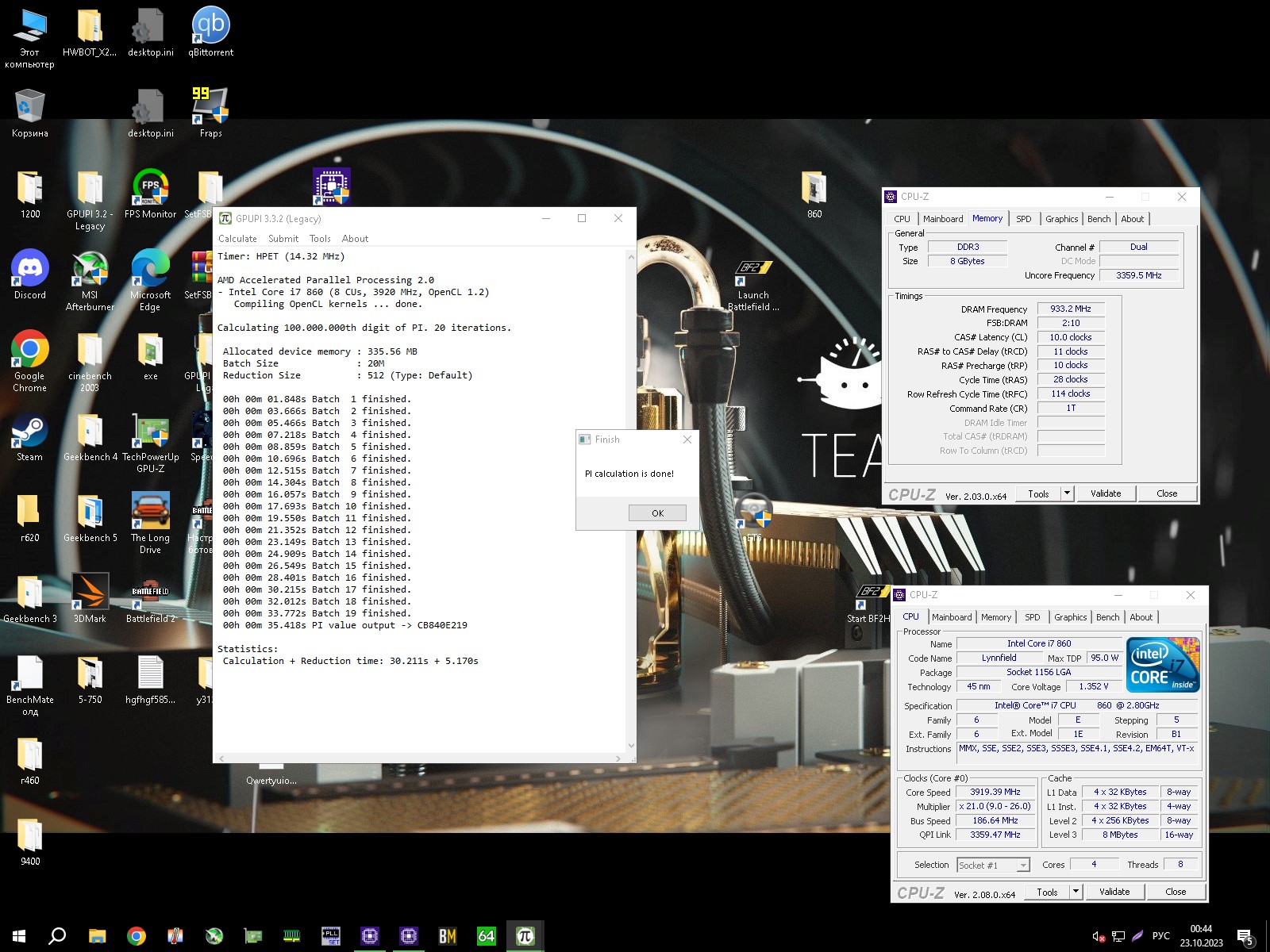Open Bench tab in upper CPU-Z
This screenshot has width=1270, height=952.
point(1099,219)
